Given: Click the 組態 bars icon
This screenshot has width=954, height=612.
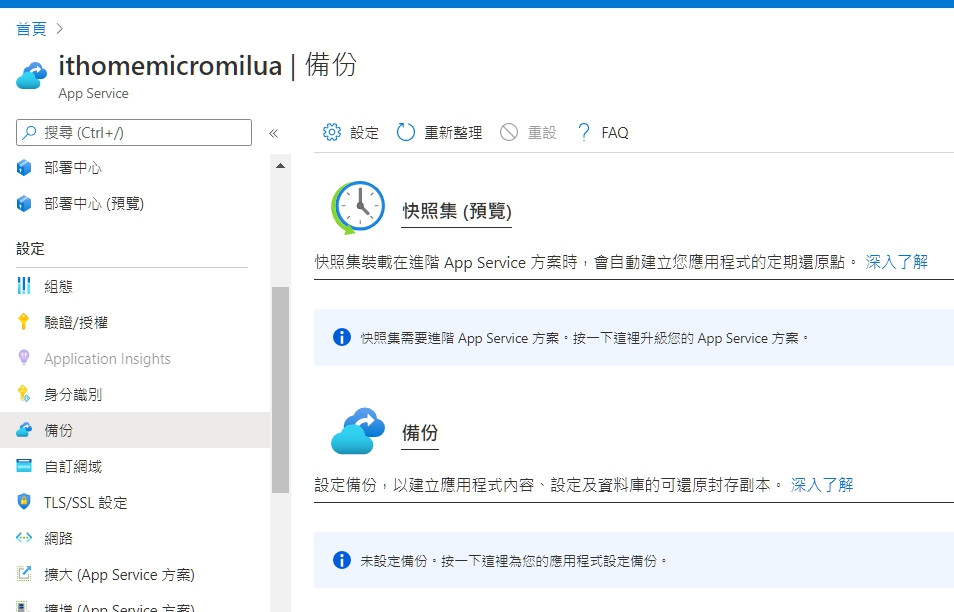Looking at the screenshot, I should coord(24,285).
